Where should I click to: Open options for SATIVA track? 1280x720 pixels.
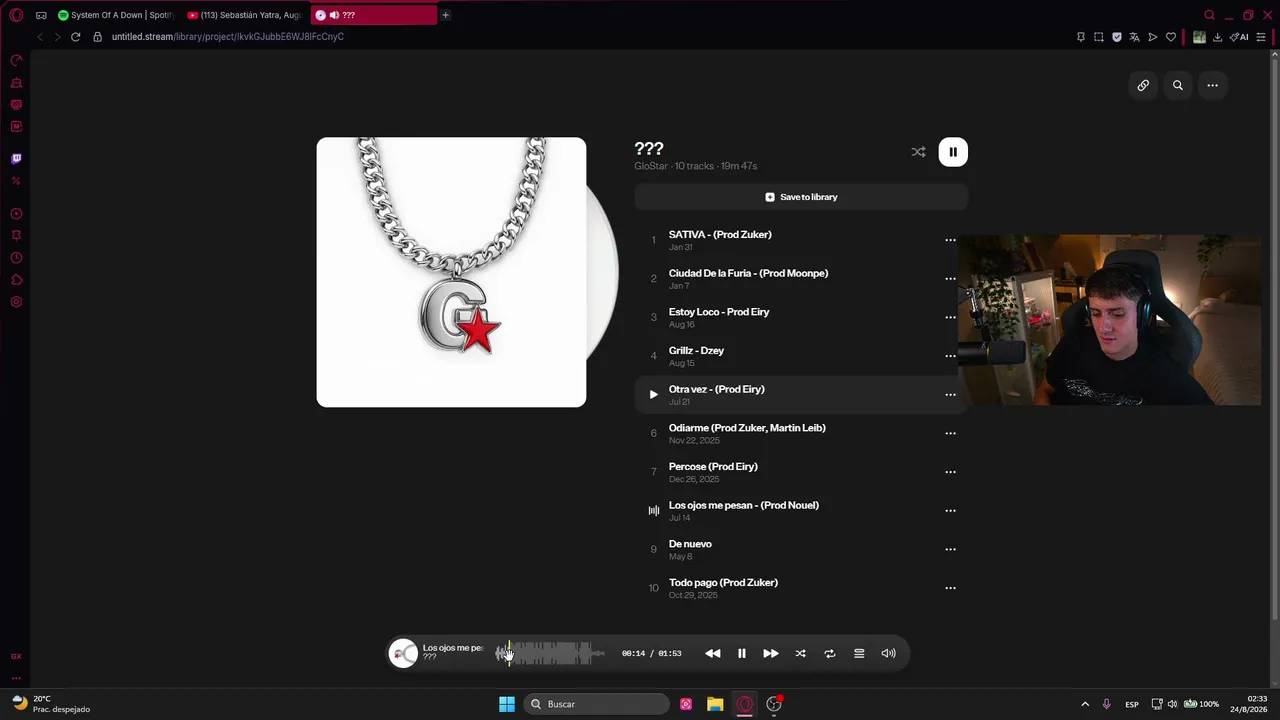(x=950, y=240)
